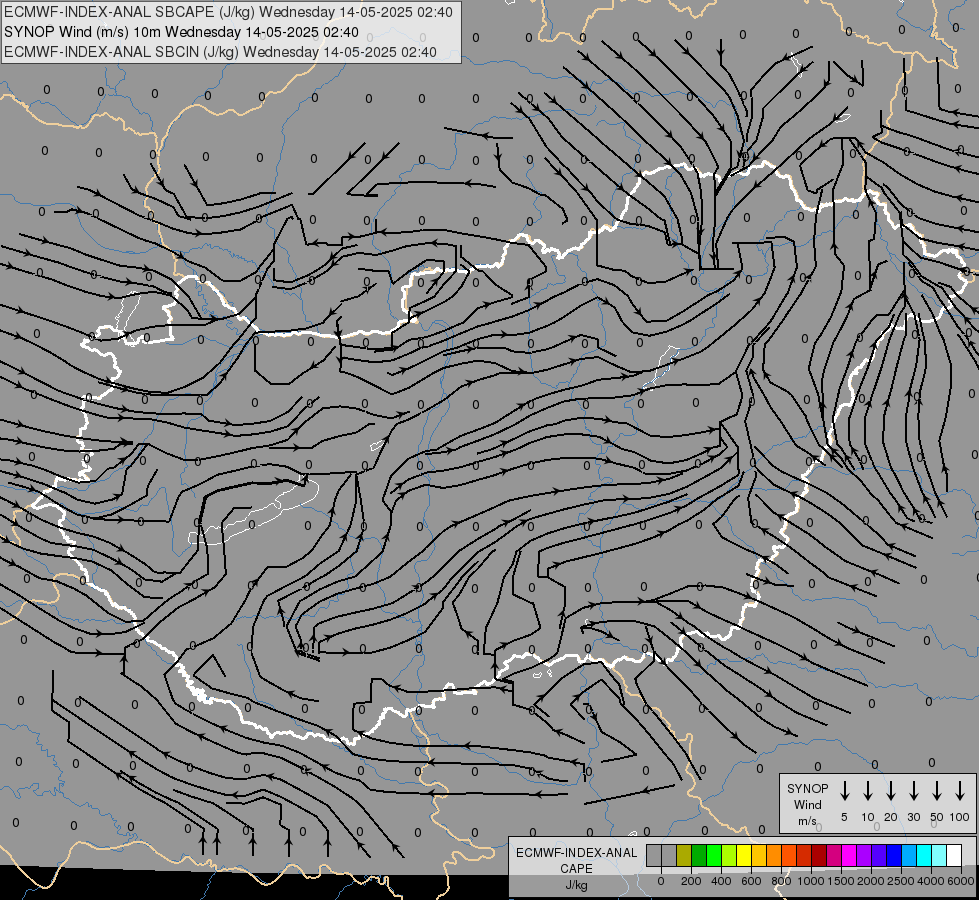Click the wind arrow above the 20 label
Screen dimensions: 979x900
[891, 791]
